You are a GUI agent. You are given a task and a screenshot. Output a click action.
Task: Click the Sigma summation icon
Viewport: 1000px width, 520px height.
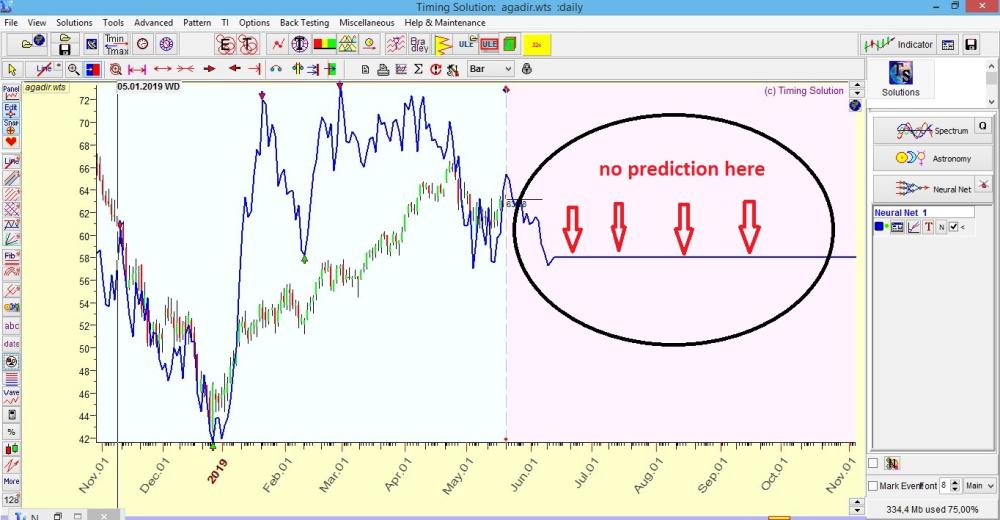click(419, 69)
